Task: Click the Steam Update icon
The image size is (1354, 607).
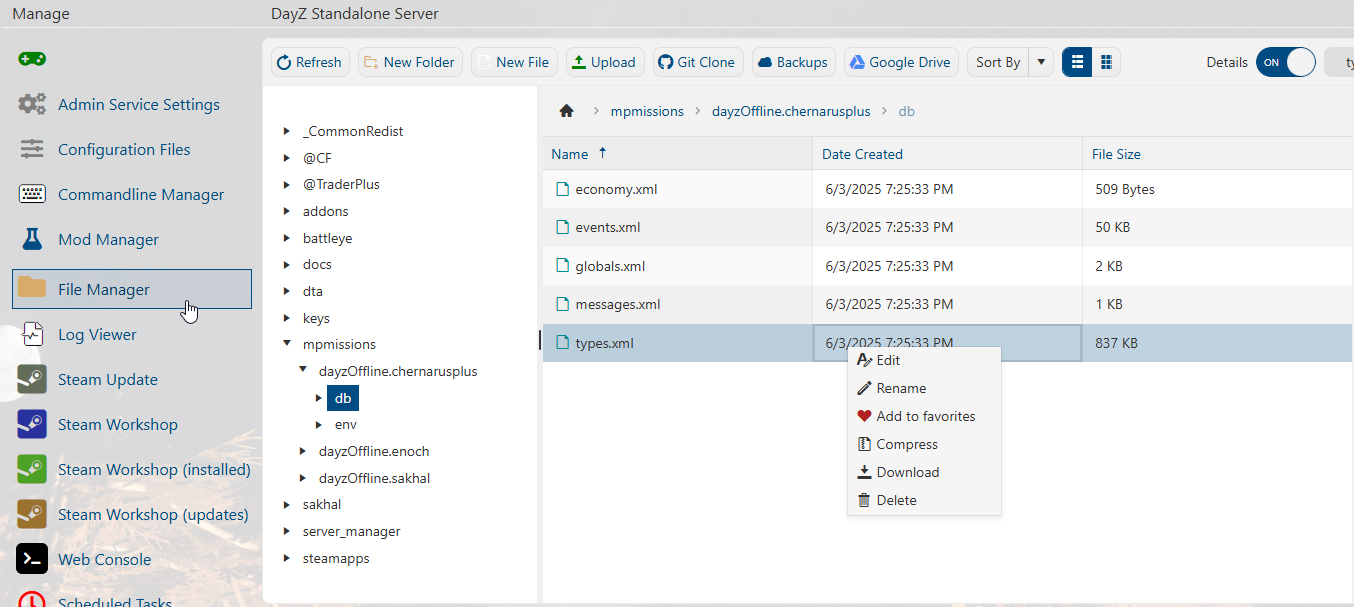Action: [x=32, y=379]
